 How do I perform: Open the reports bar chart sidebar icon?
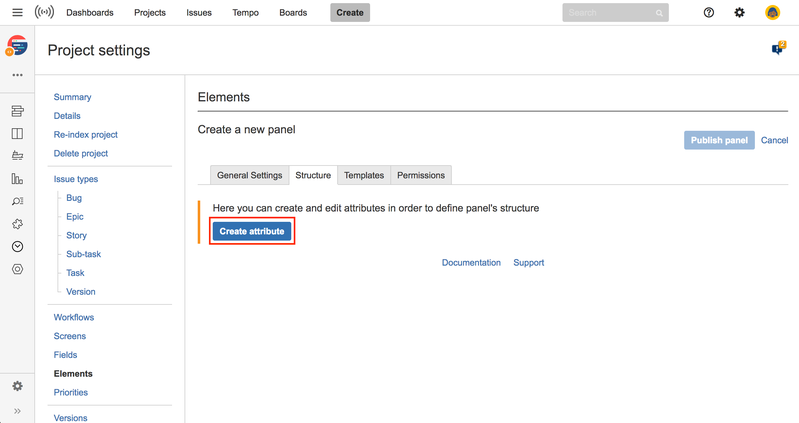(x=17, y=179)
